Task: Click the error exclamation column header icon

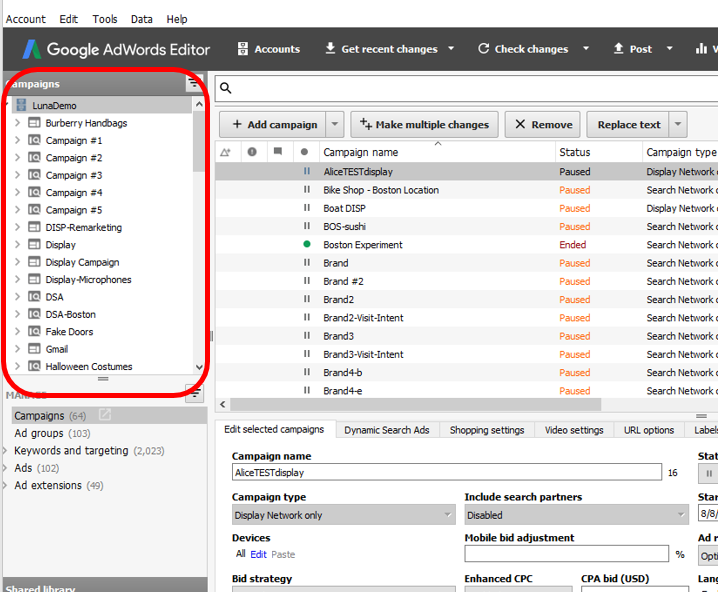Action: point(252,152)
